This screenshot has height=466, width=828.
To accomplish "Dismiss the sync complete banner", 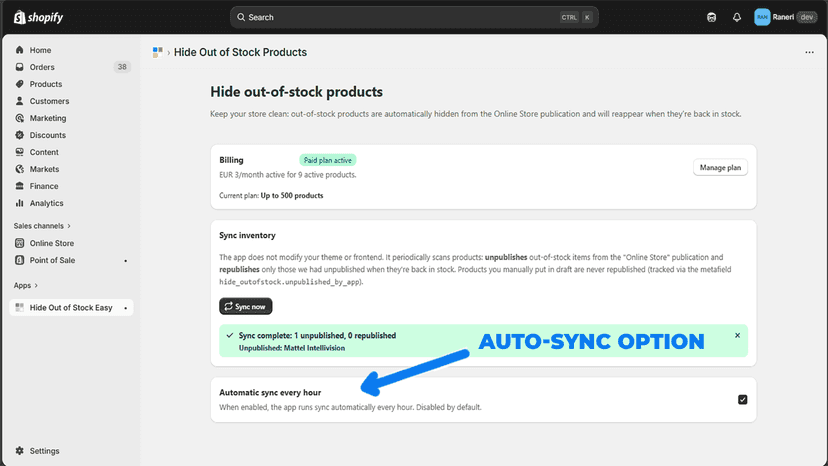I will pos(737,335).
